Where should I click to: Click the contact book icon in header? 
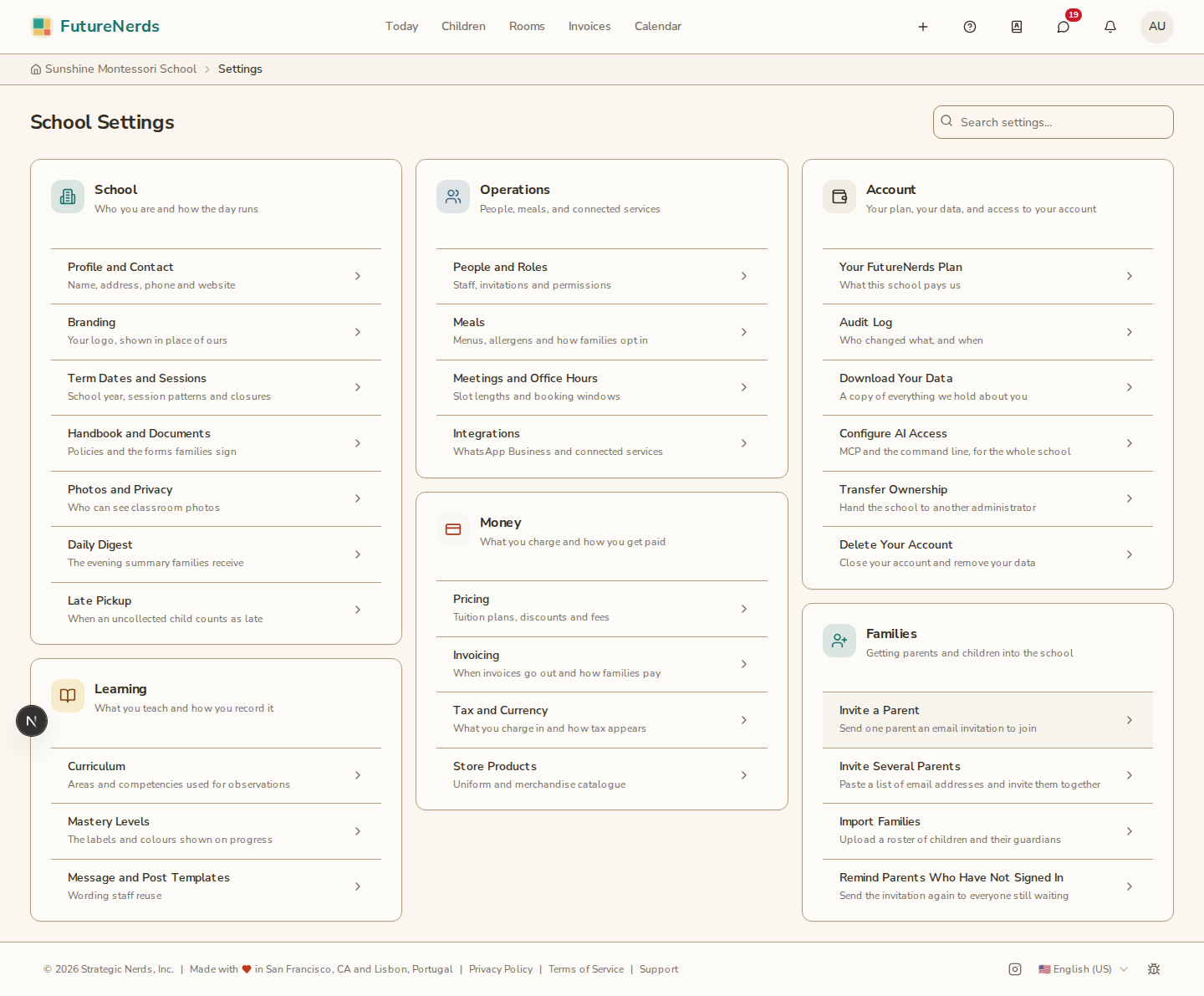(x=1017, y=27)
